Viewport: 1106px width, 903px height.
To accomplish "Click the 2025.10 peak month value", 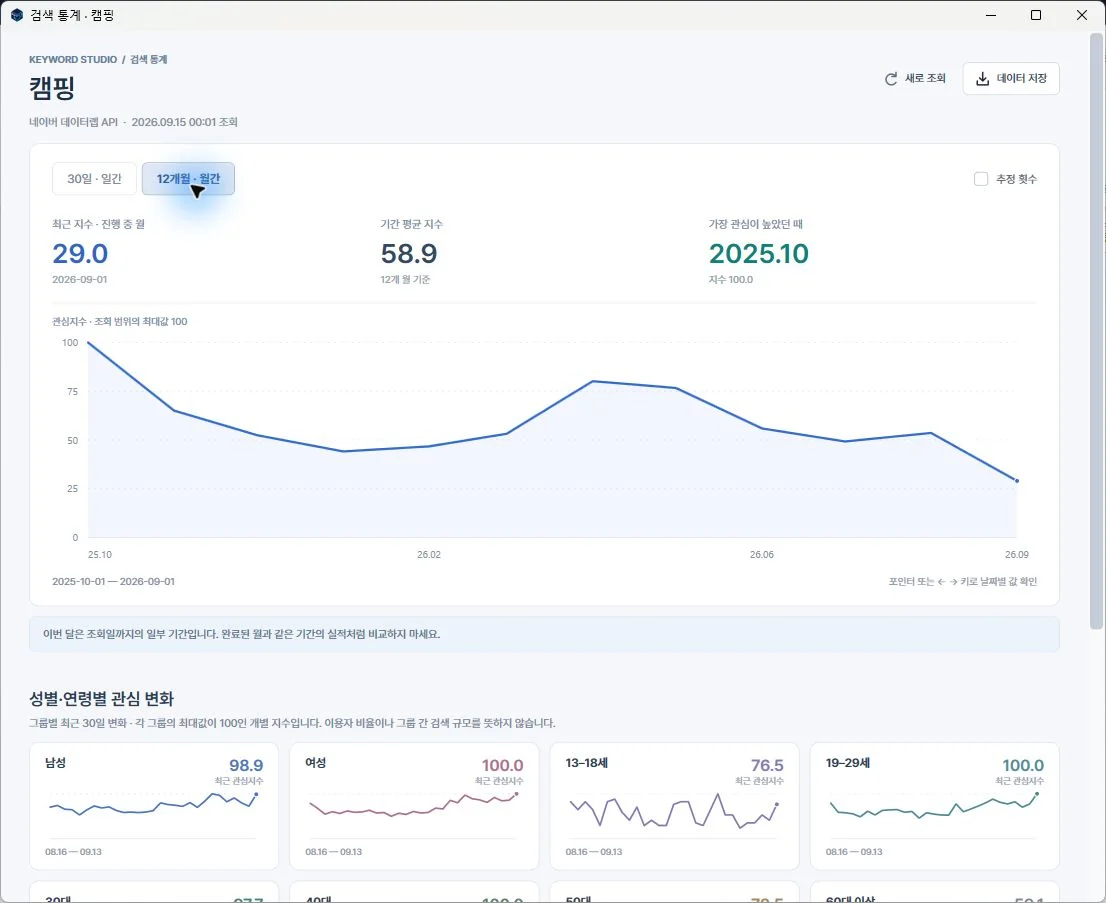I will 759,253.
